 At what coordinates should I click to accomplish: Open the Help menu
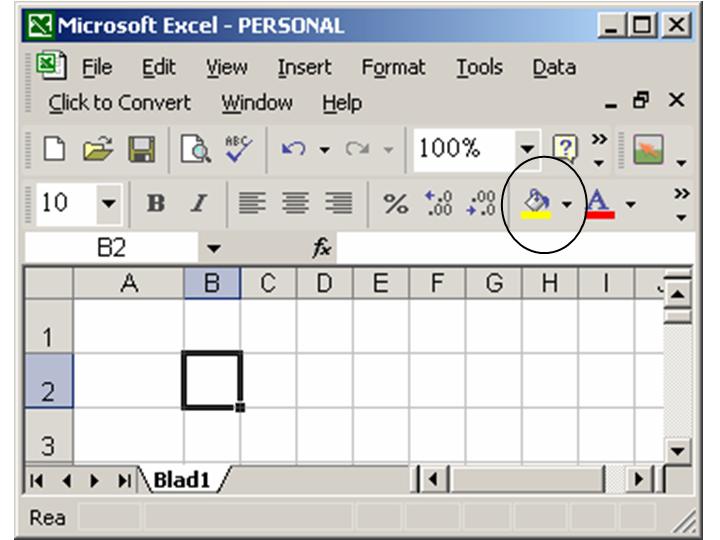(x=342, y=103)
